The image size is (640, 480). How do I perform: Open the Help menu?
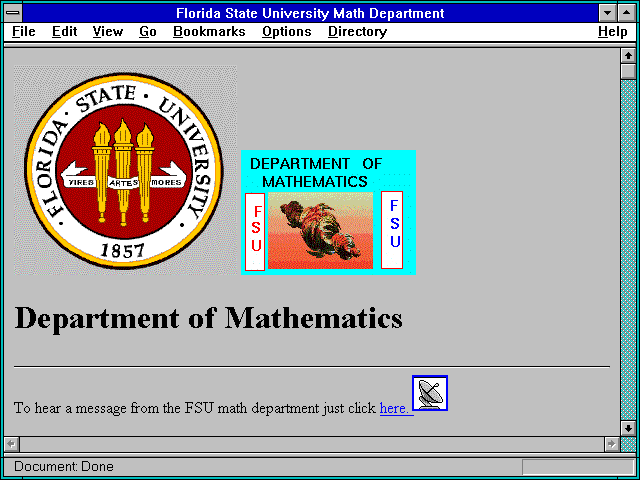click(x=612, y=31)
